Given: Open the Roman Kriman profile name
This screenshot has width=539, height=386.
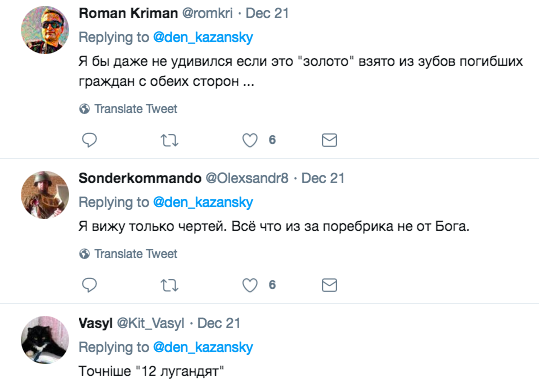Looking at the screenshot, I should [128, 13].
